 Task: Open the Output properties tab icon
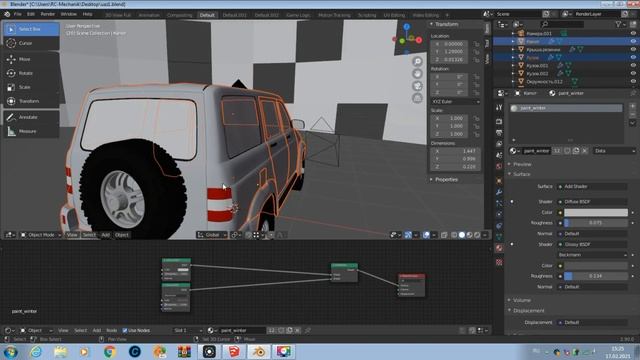[x=499, y=133]
